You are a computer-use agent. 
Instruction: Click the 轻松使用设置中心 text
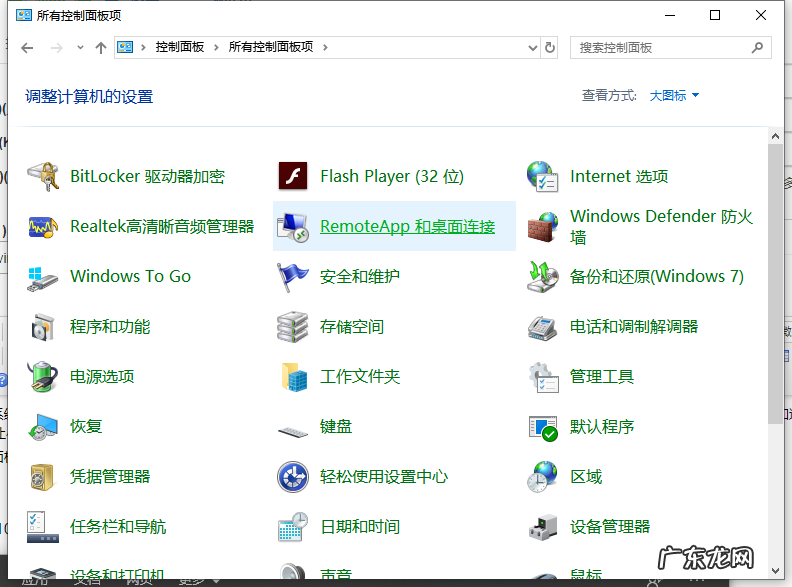point(384,477)
